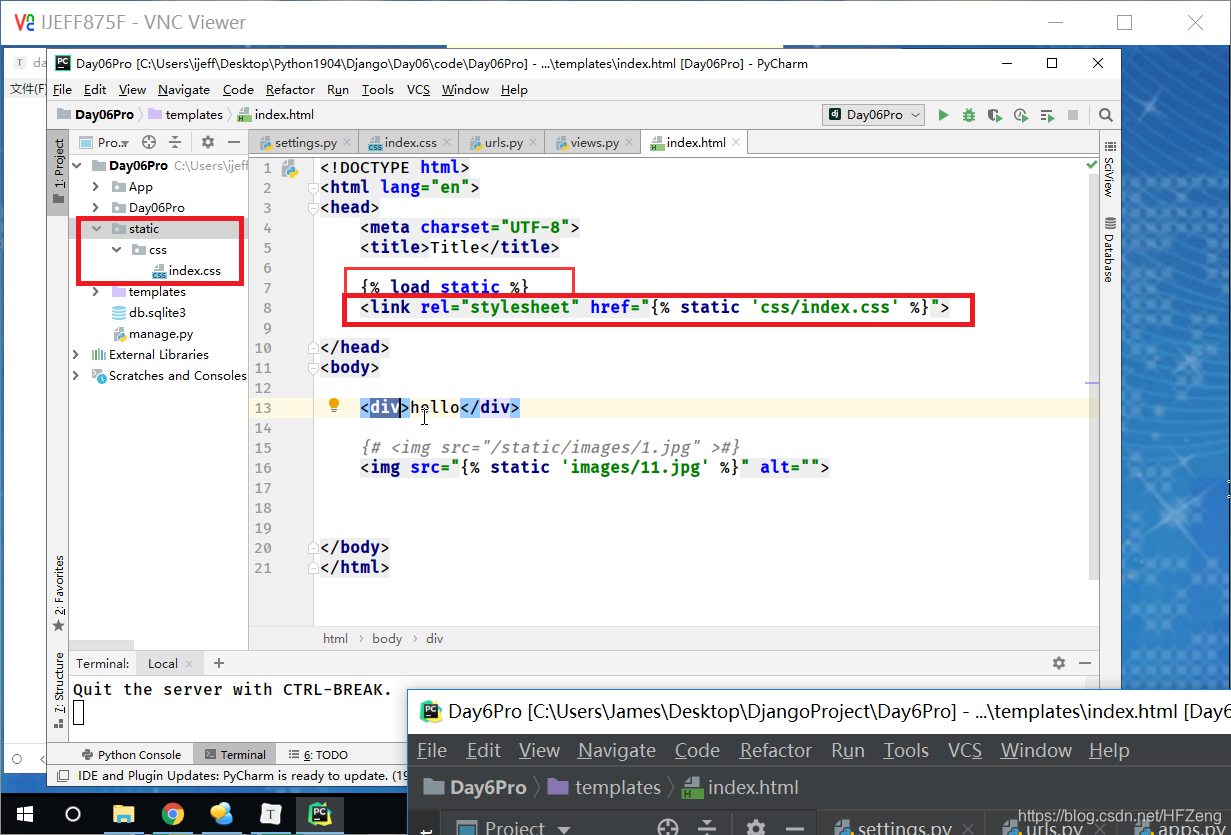Click the grey Stop square icon
The width and height of the screenshot is (1231, 835).
(x=1073, y=115)
